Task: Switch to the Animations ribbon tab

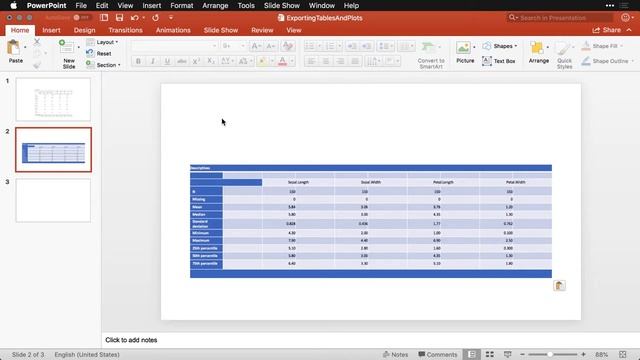Action: (173, 30)
